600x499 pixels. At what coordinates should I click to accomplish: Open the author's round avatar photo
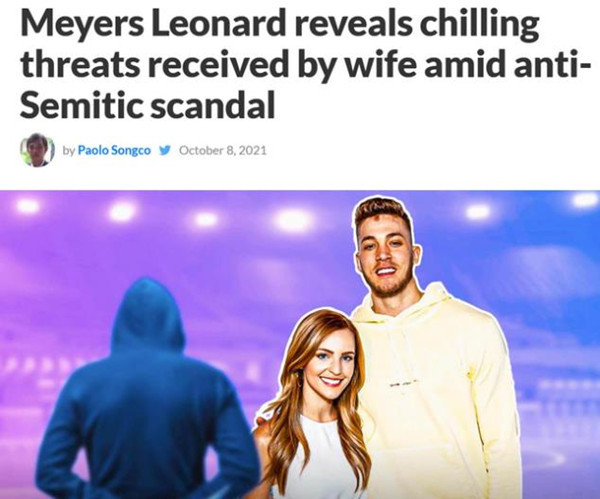[37, 150]
